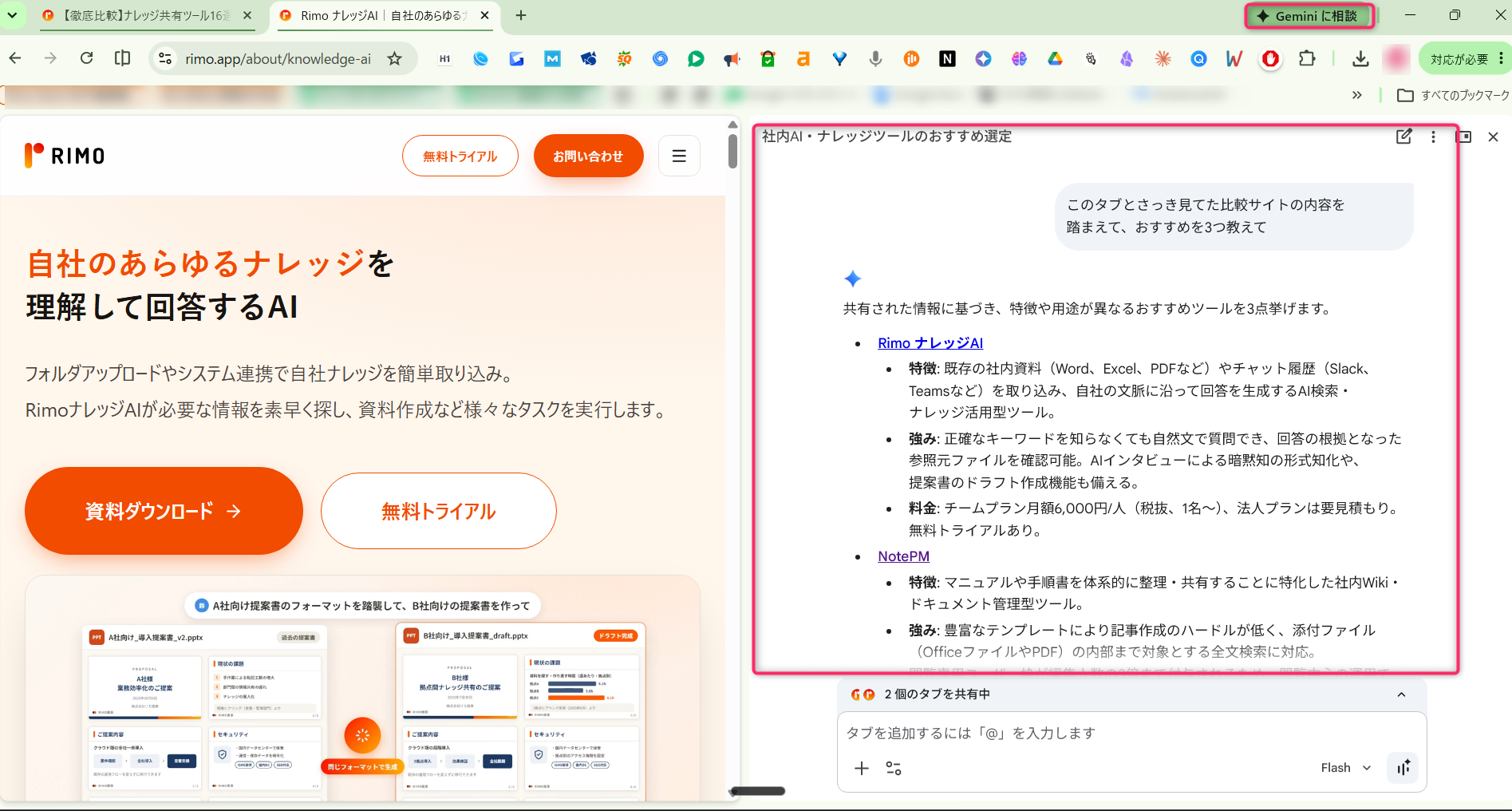This screenshot has width=1512, height=811.
Task: Reload the current page
Action: [x=87, y=58]
